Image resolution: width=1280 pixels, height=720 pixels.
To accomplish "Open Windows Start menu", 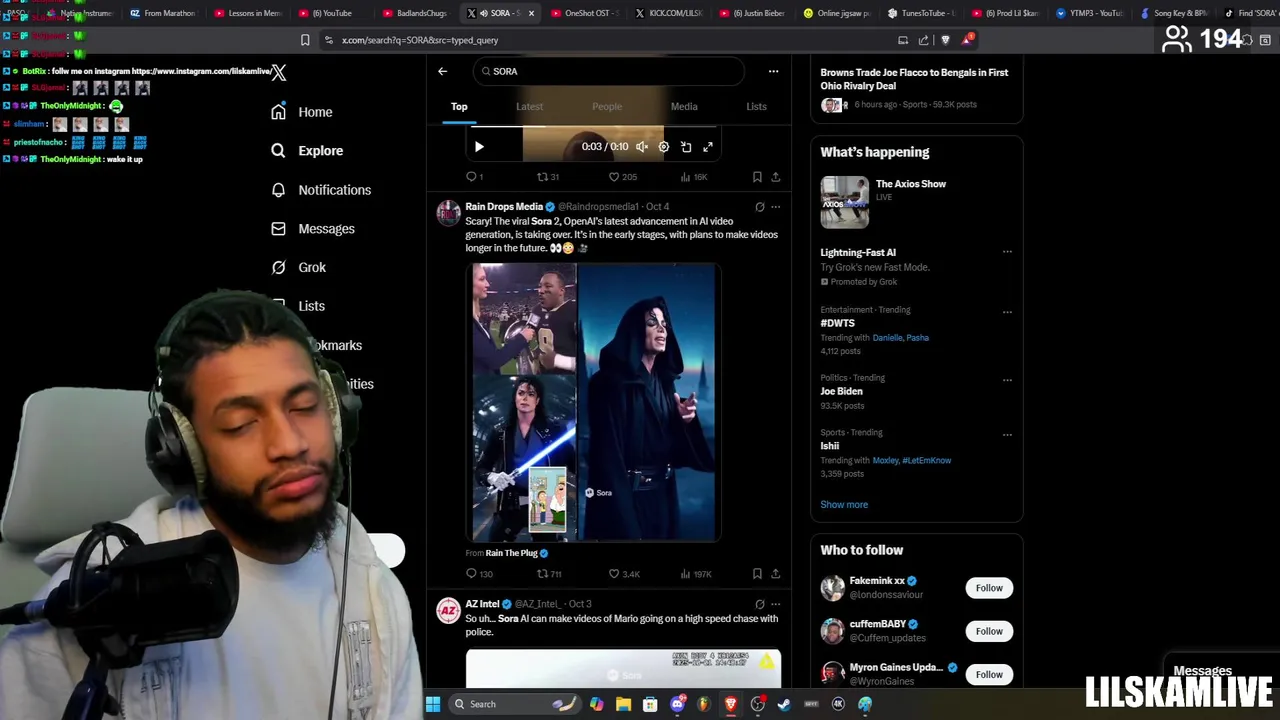I will [433, 704].
